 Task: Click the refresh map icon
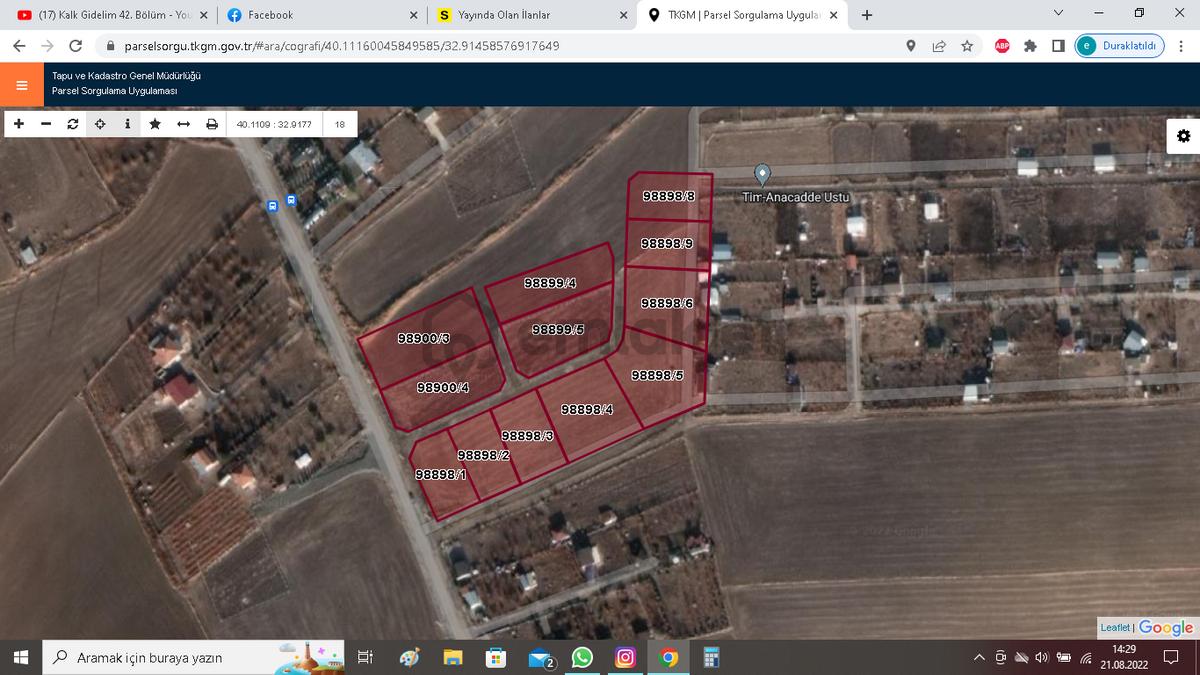click(x=72, y=124)
